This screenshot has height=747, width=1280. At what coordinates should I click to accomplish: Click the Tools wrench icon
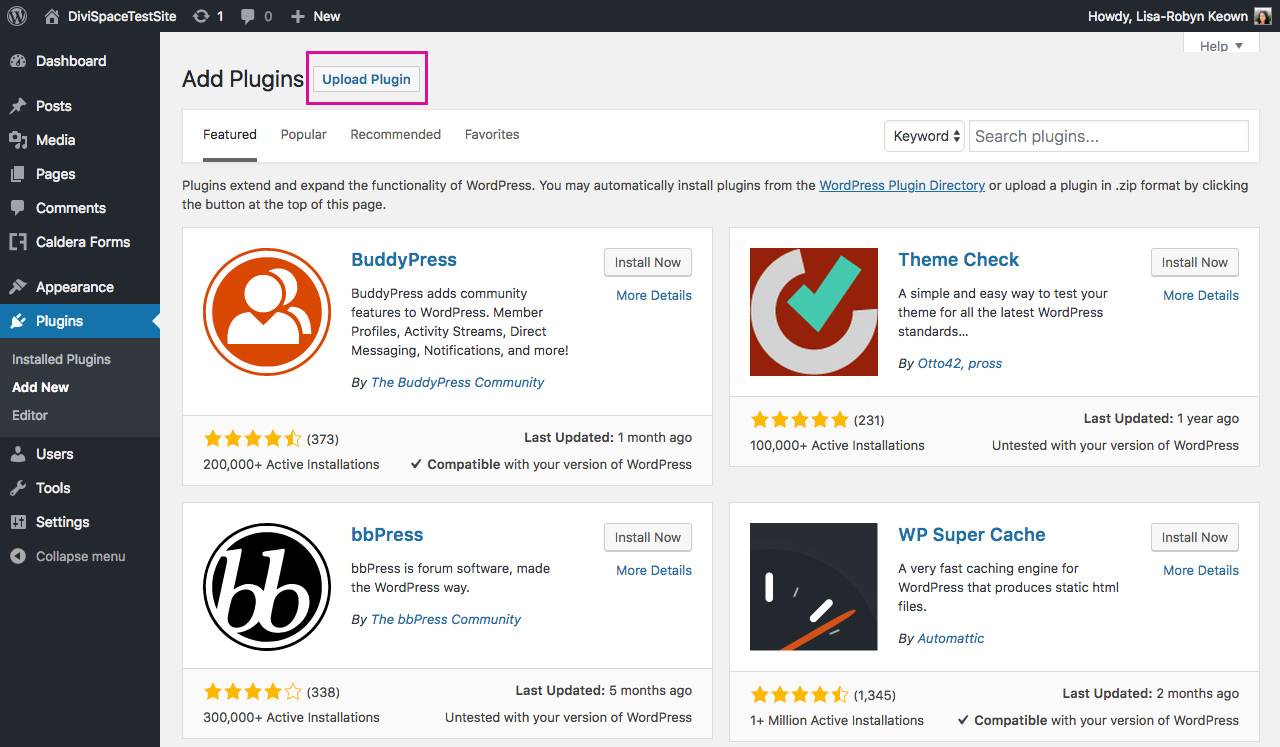coord(18,488)
